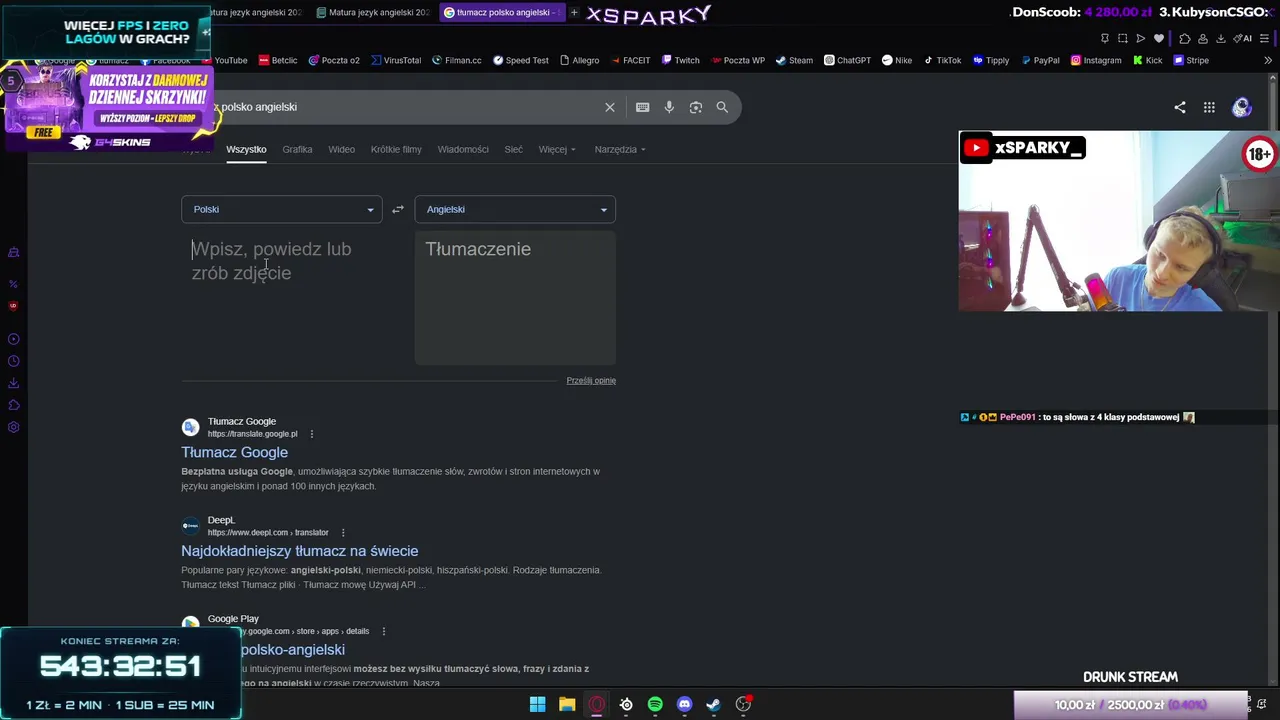Open the Tłumacz Google result link
Screen dimensions: 1280x720
point(234,452)
